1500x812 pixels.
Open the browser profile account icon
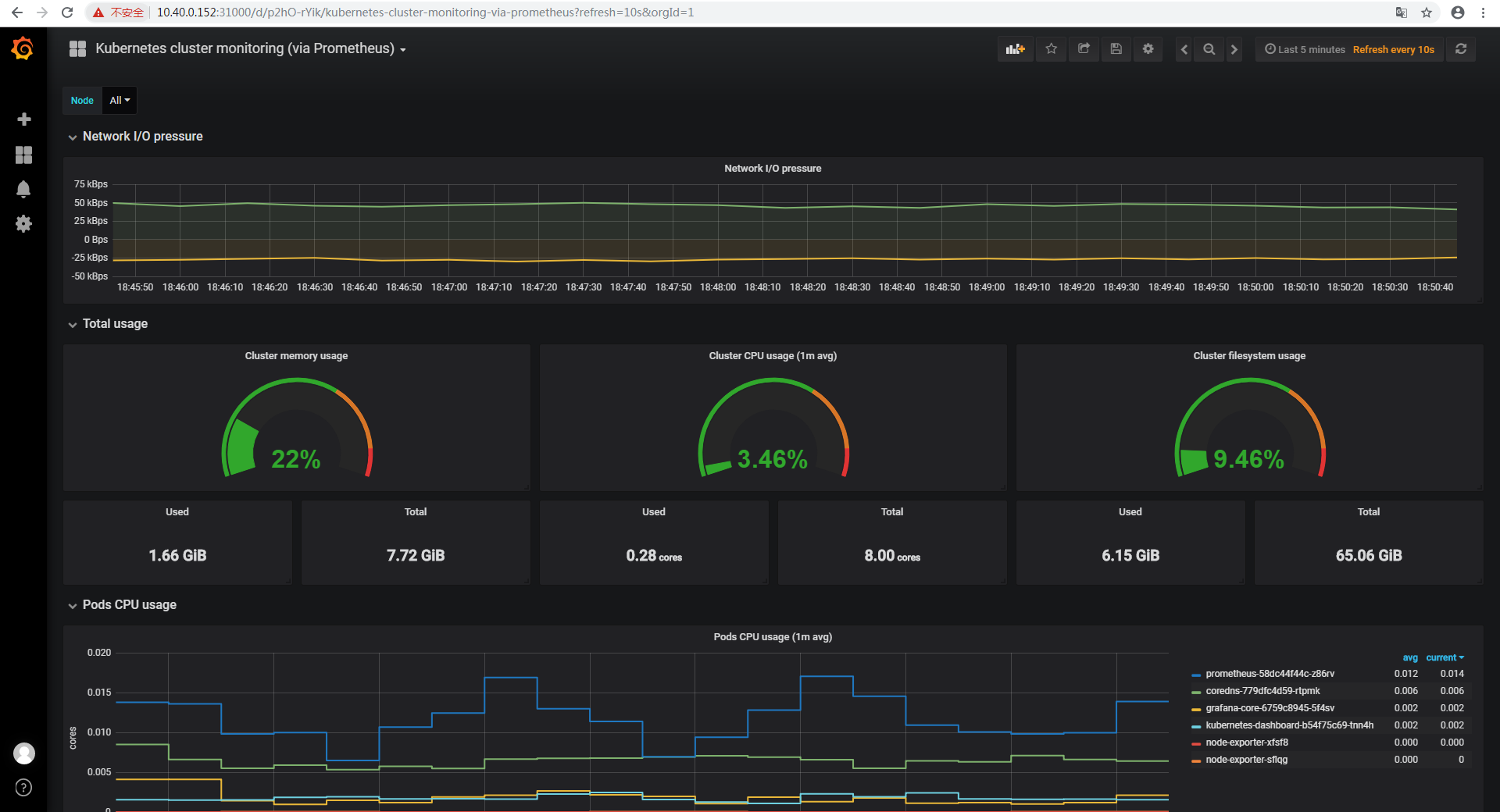[1458, 12]
